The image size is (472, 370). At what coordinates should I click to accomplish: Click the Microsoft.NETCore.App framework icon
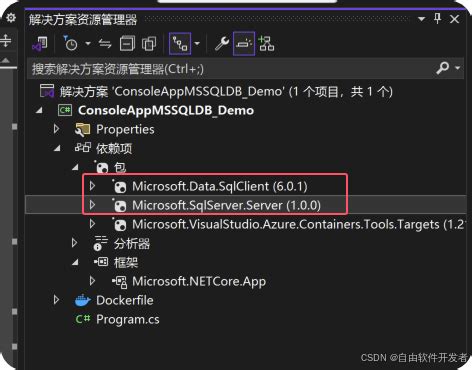pyautogui.click(x=119, y=282)
